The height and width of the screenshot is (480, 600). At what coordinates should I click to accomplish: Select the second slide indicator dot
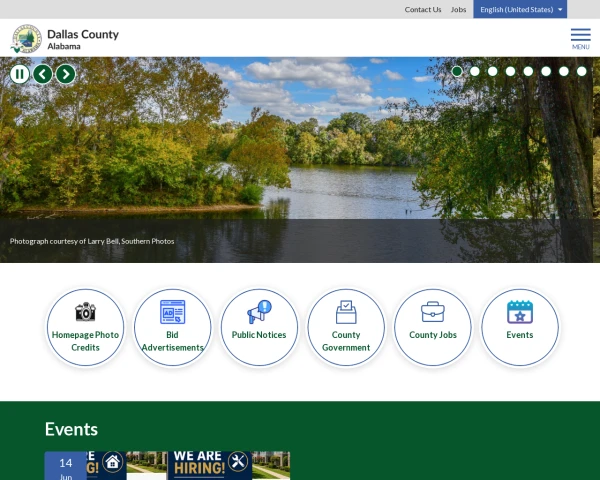(474, 71)
